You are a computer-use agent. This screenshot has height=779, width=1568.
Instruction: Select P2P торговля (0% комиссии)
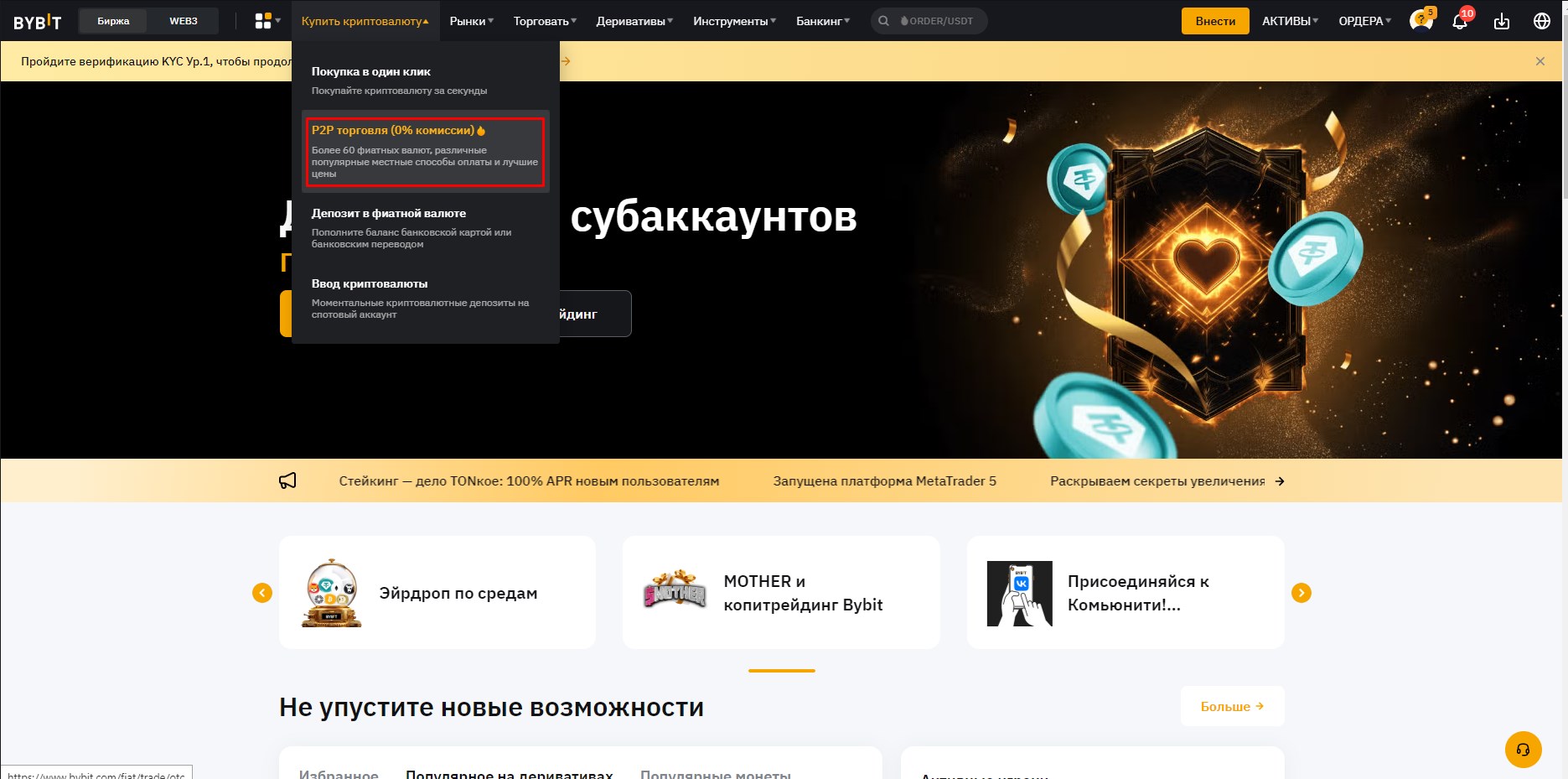point(426,152)
